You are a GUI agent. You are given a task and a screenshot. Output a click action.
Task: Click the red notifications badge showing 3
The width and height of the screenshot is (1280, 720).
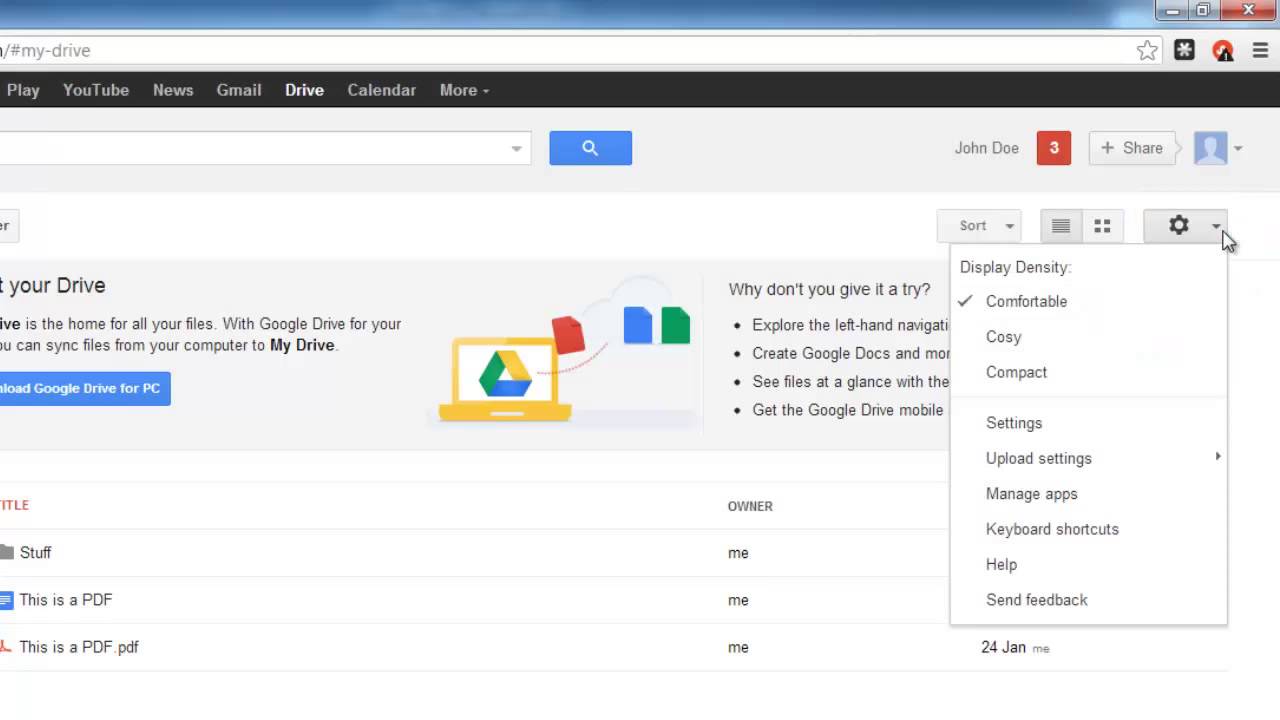[1054, 148]
